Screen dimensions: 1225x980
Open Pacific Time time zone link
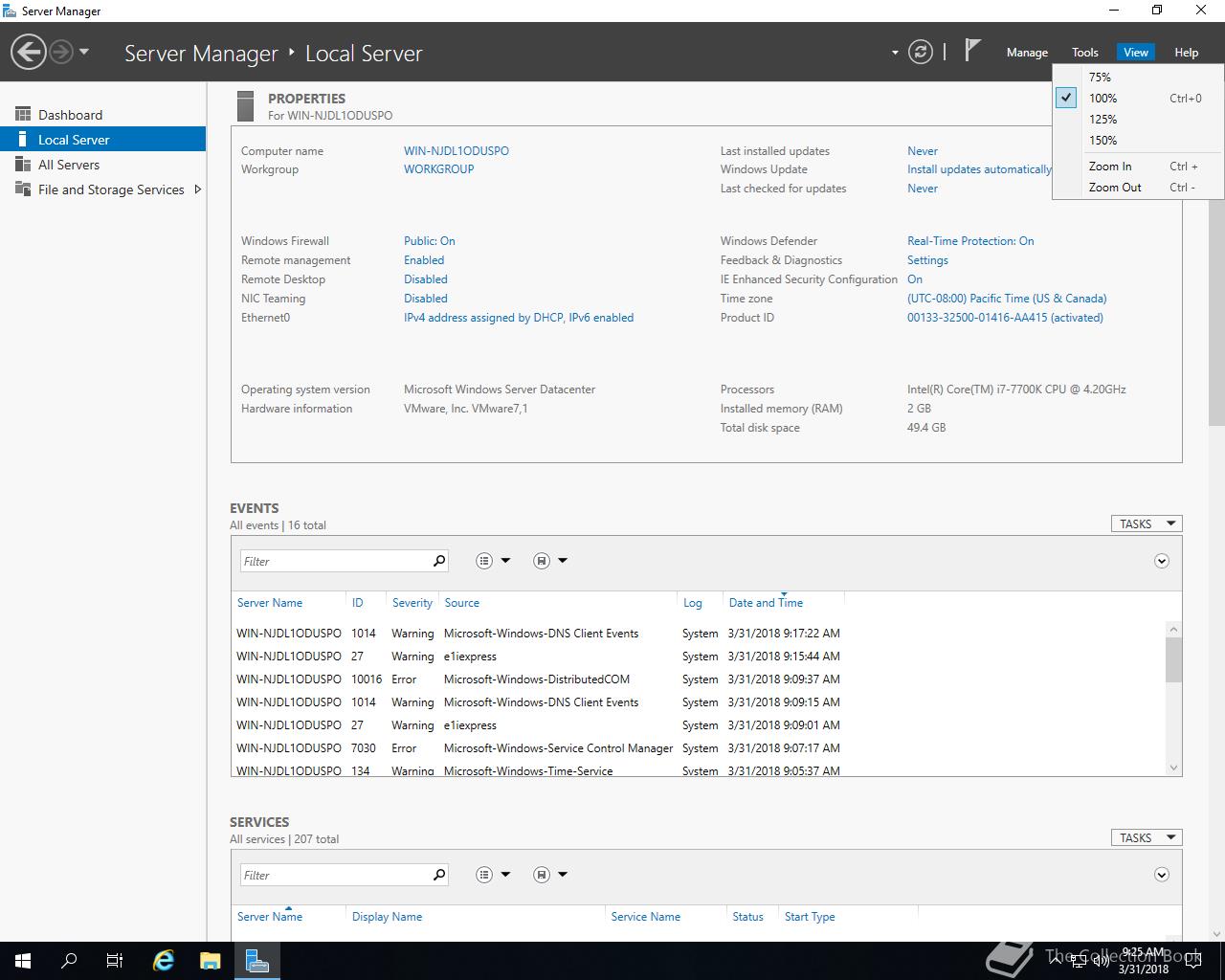[1007, 299]
